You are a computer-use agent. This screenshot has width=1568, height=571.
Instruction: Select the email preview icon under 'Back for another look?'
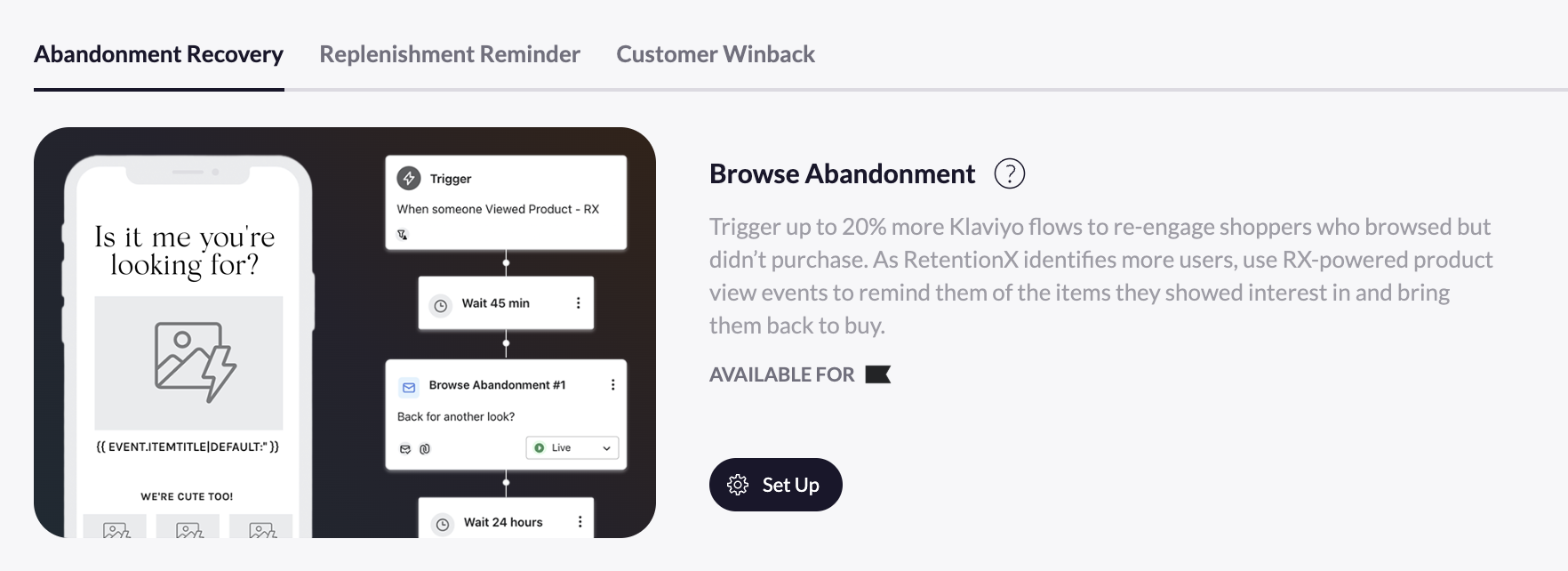pos(404,448)
